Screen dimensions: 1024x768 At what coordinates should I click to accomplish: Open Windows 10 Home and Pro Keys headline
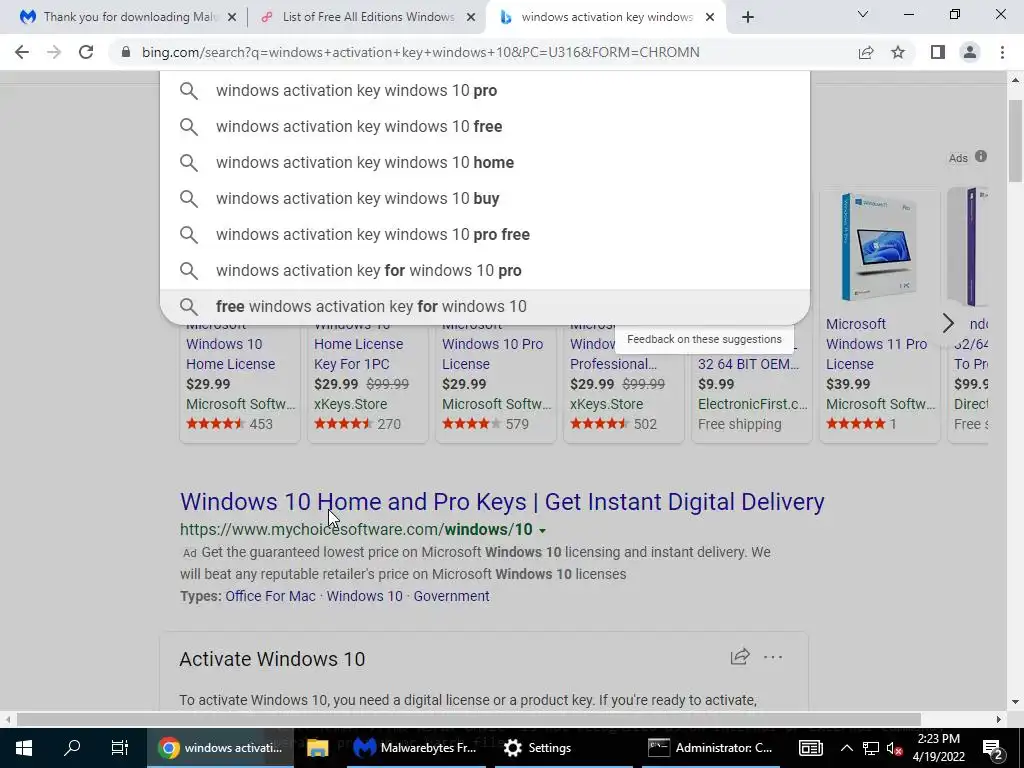pos(502,502)
